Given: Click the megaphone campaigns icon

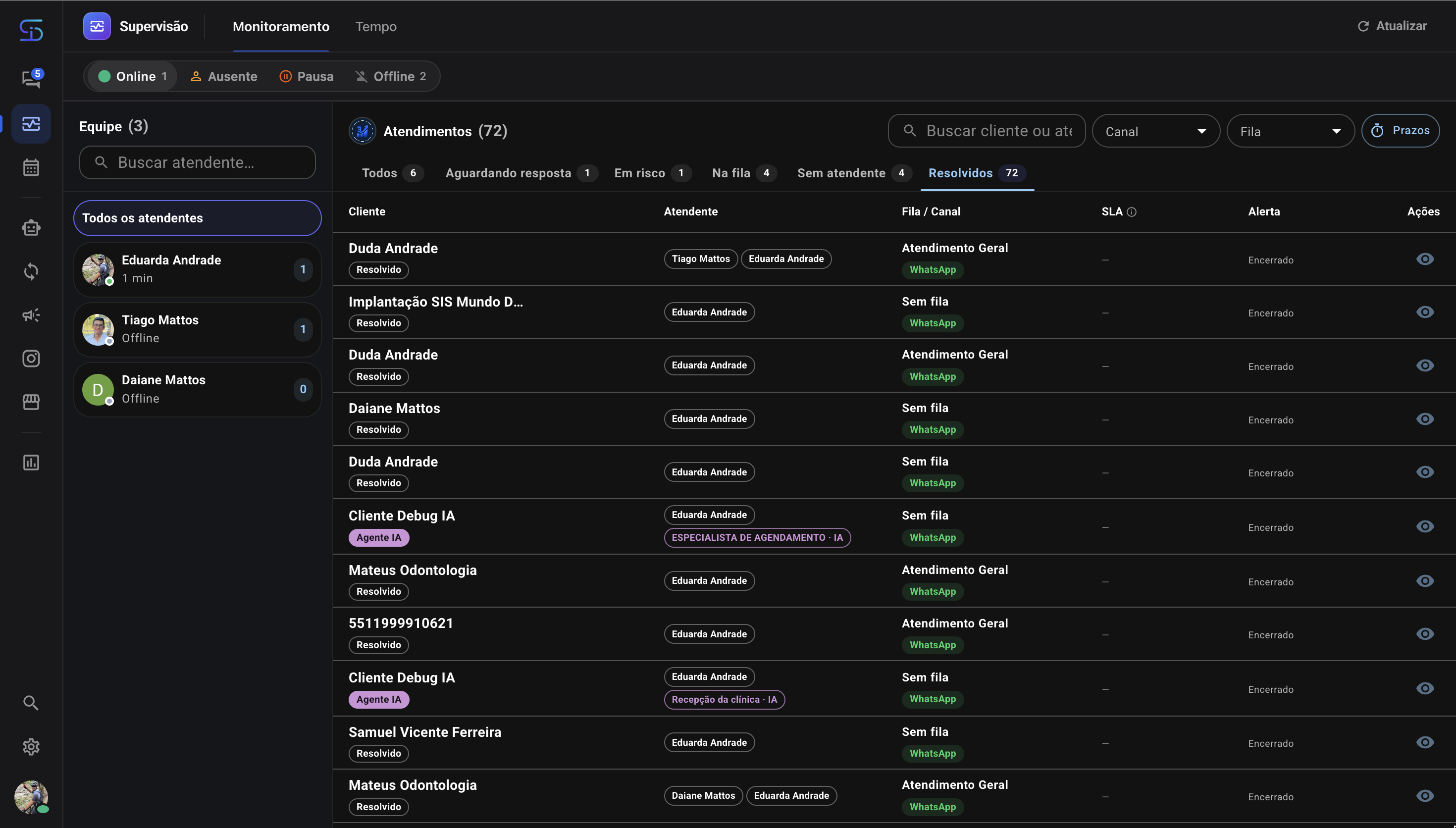Looking at the screenshot, I should tap(31, 315).
